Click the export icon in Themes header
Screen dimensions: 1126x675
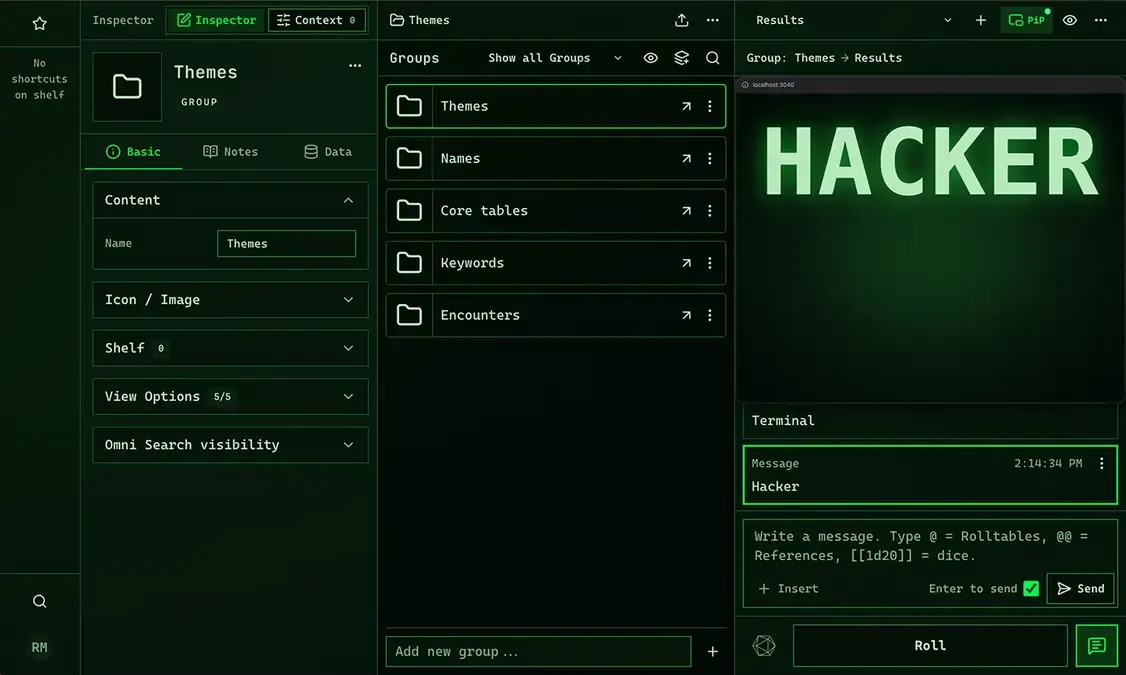(x=681, y=20)
